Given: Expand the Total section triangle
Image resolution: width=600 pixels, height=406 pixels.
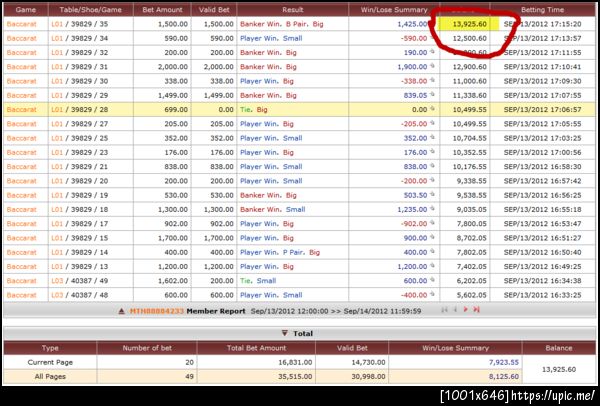Looking at the screenshot, I should point(284,333).
